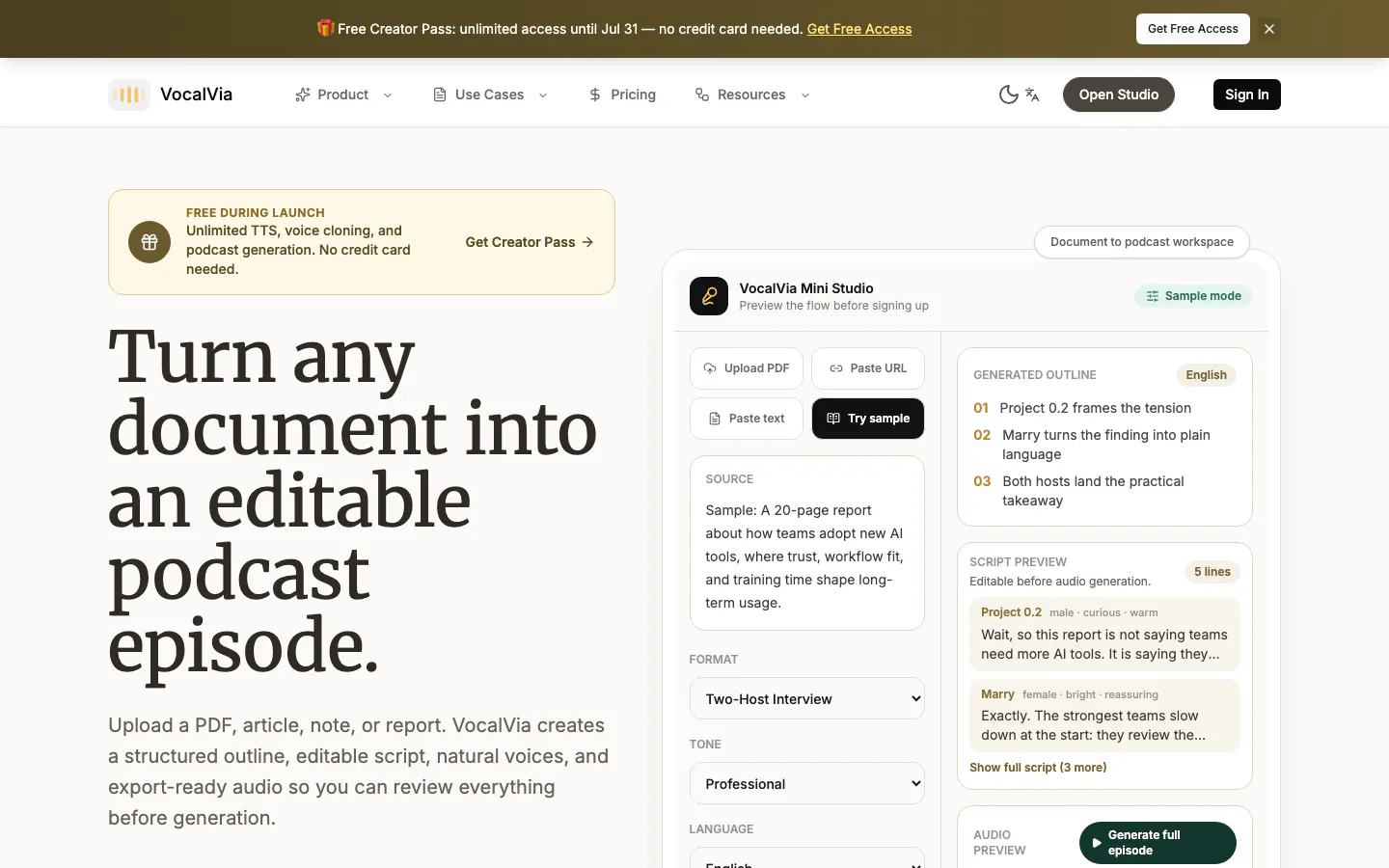This screenshot has width=1389, height=868.
Task: Click the Sign In button
Action: pyautogui.click(x=1247, y=95)
